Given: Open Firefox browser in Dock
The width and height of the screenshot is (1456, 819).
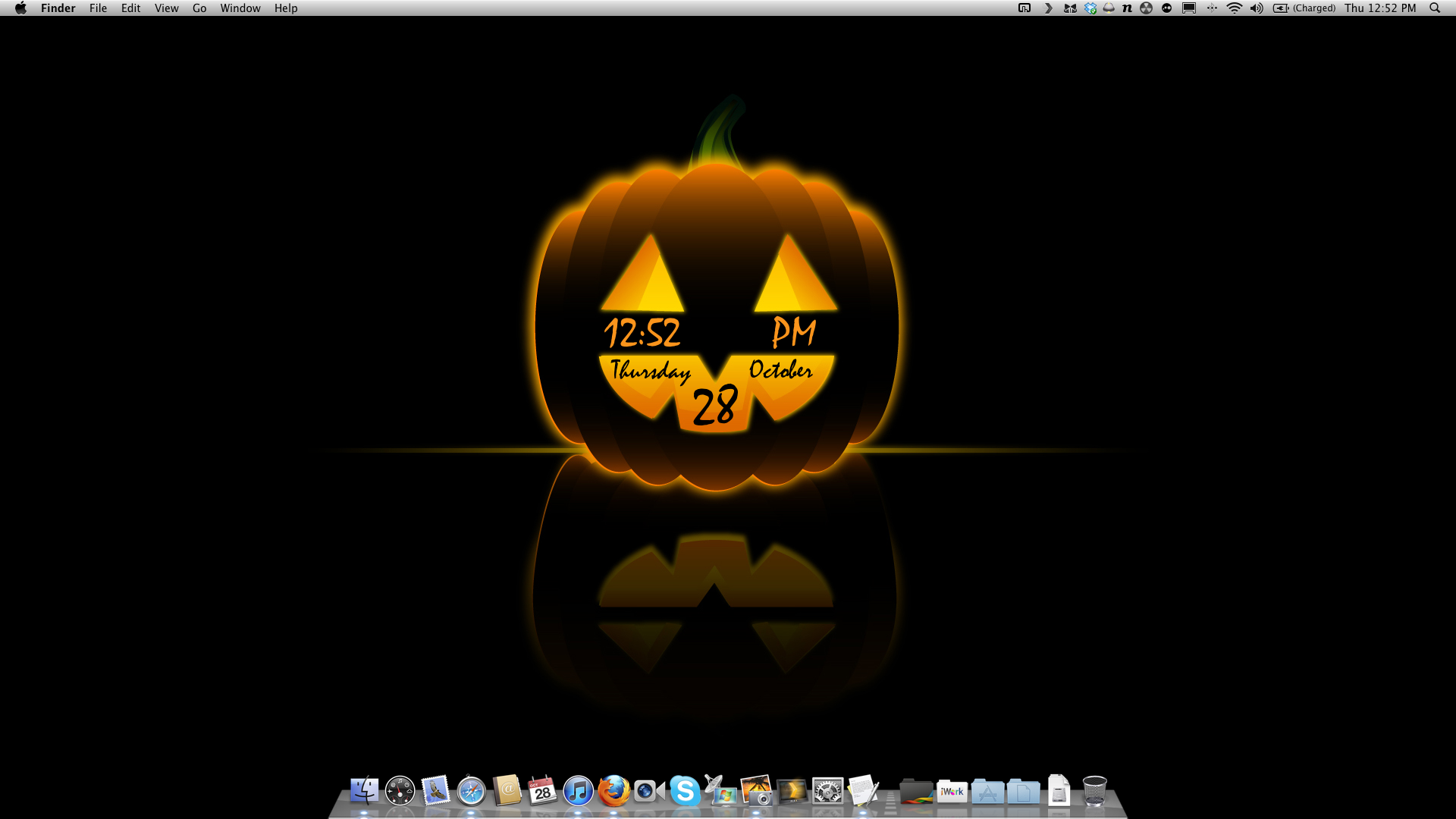Looking at the screenshot, I should point(613,791).
